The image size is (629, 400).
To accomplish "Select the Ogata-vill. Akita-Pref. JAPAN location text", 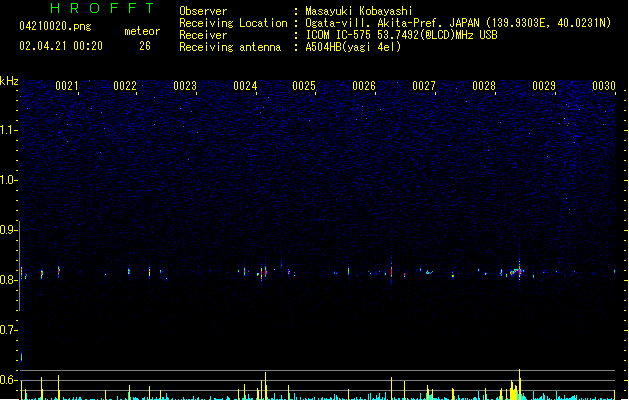I will [458, 23].
